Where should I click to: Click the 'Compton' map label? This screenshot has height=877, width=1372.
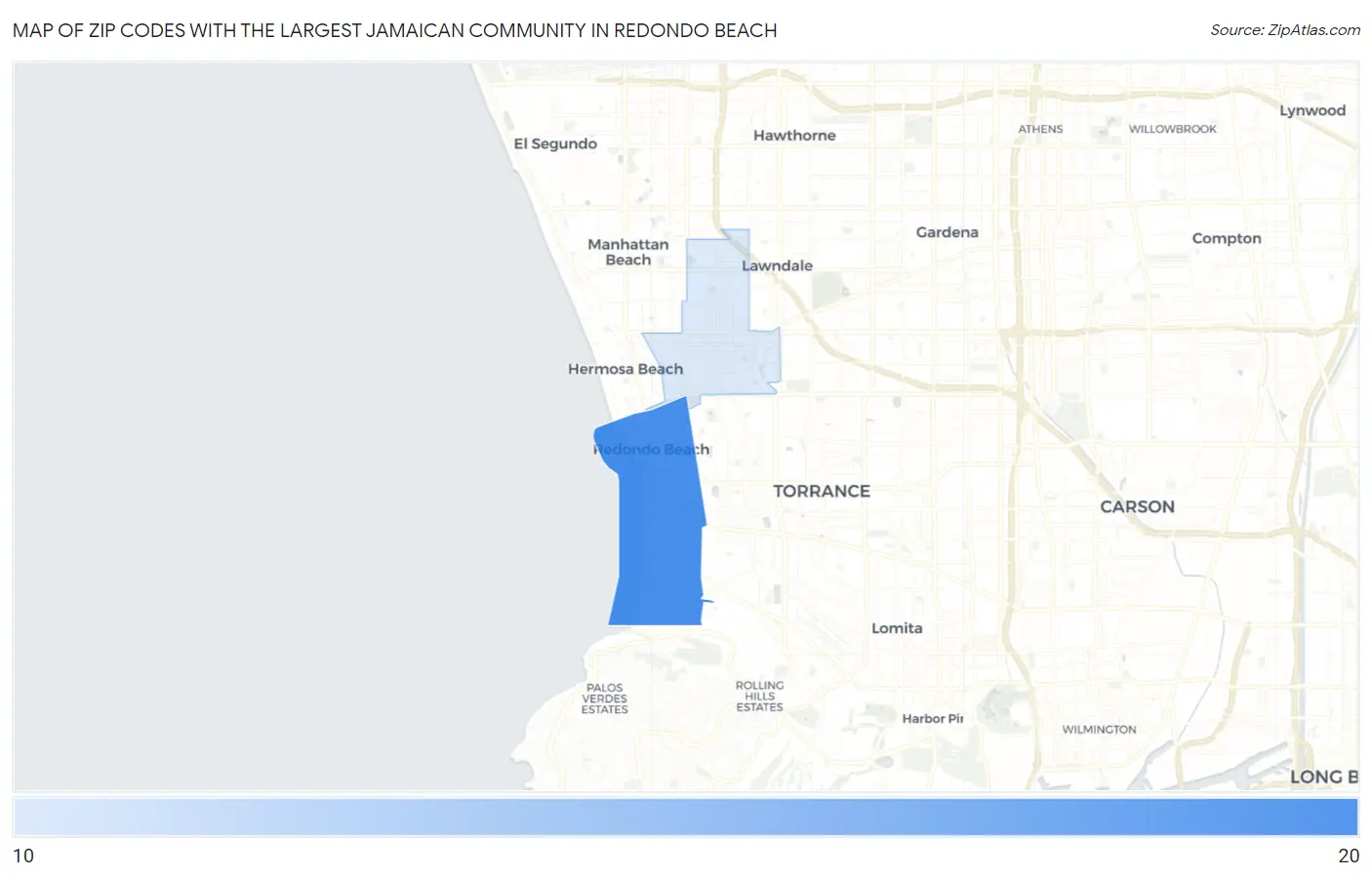coord(1227,238)
